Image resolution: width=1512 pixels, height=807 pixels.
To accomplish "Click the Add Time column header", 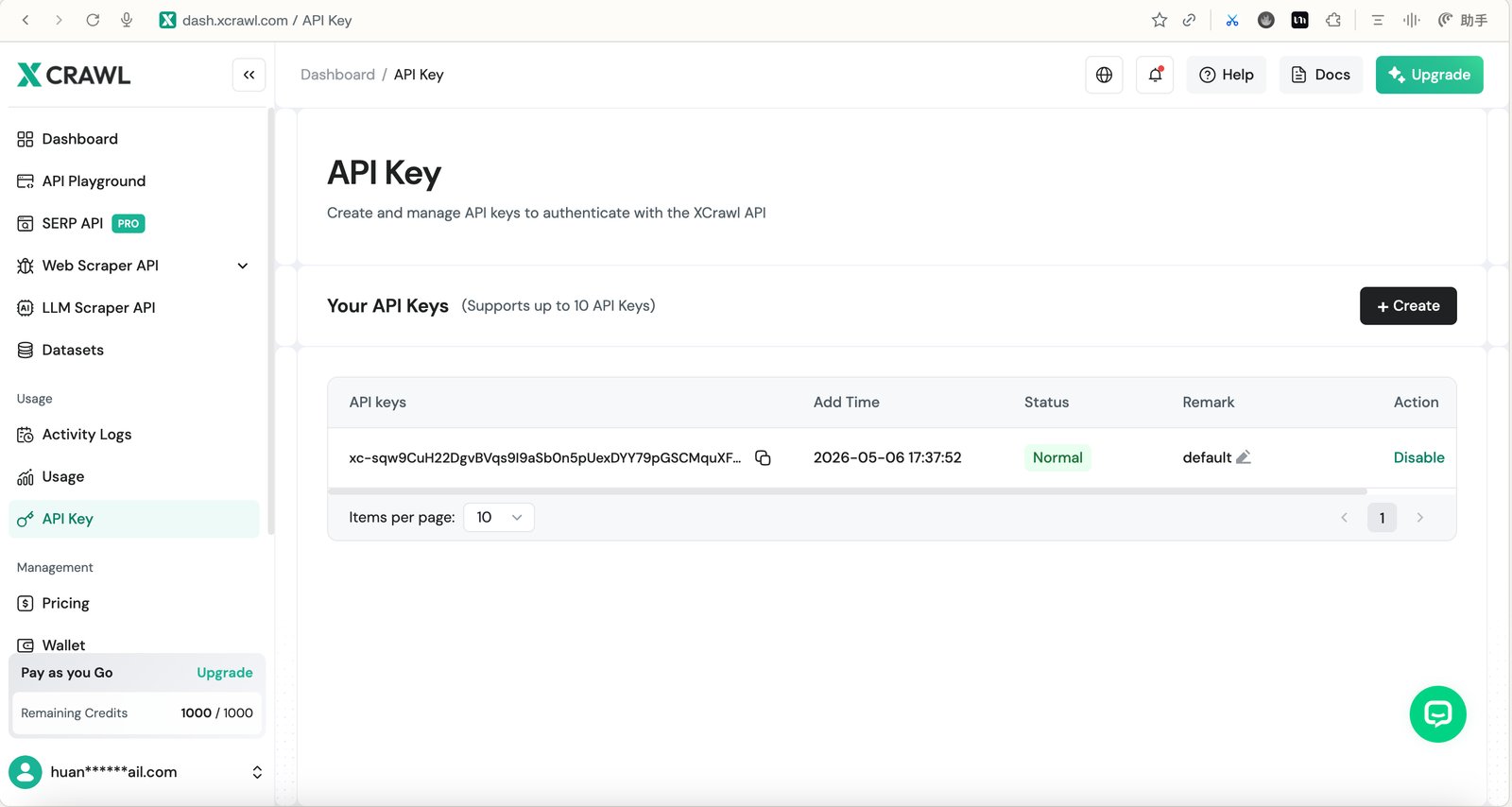I will pos(846,403).
